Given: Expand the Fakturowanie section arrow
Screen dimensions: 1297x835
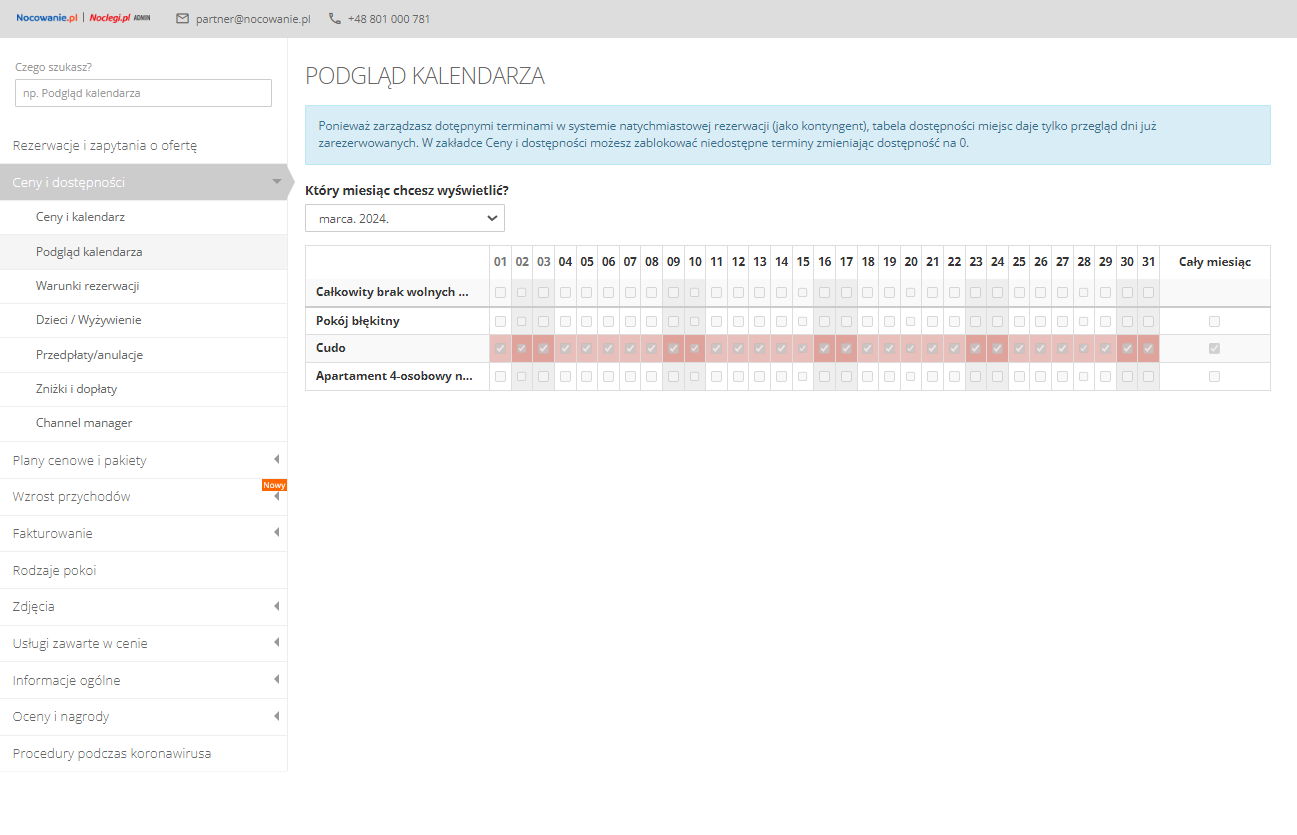Looking at the screenshot, I should click(276, 533).
